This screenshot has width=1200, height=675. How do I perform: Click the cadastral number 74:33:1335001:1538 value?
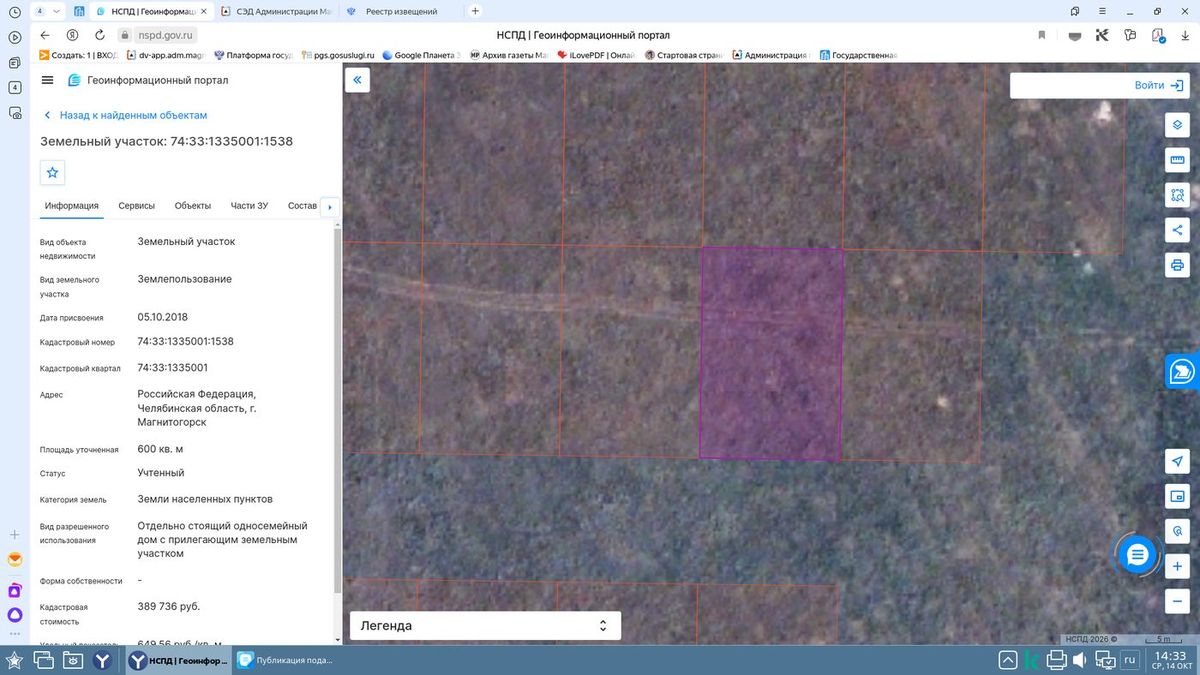point(186,341)
